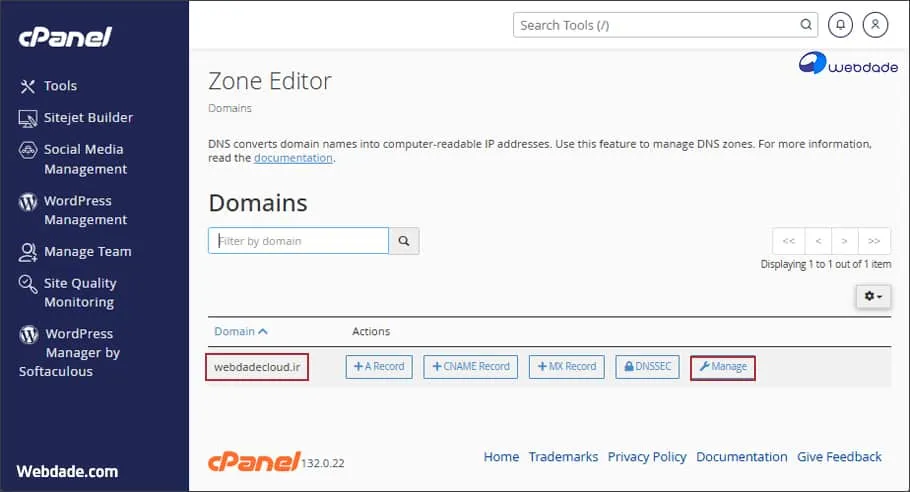910x492 pixels.
Task: Click the Manage Team people icon
Action: (28, 252)
